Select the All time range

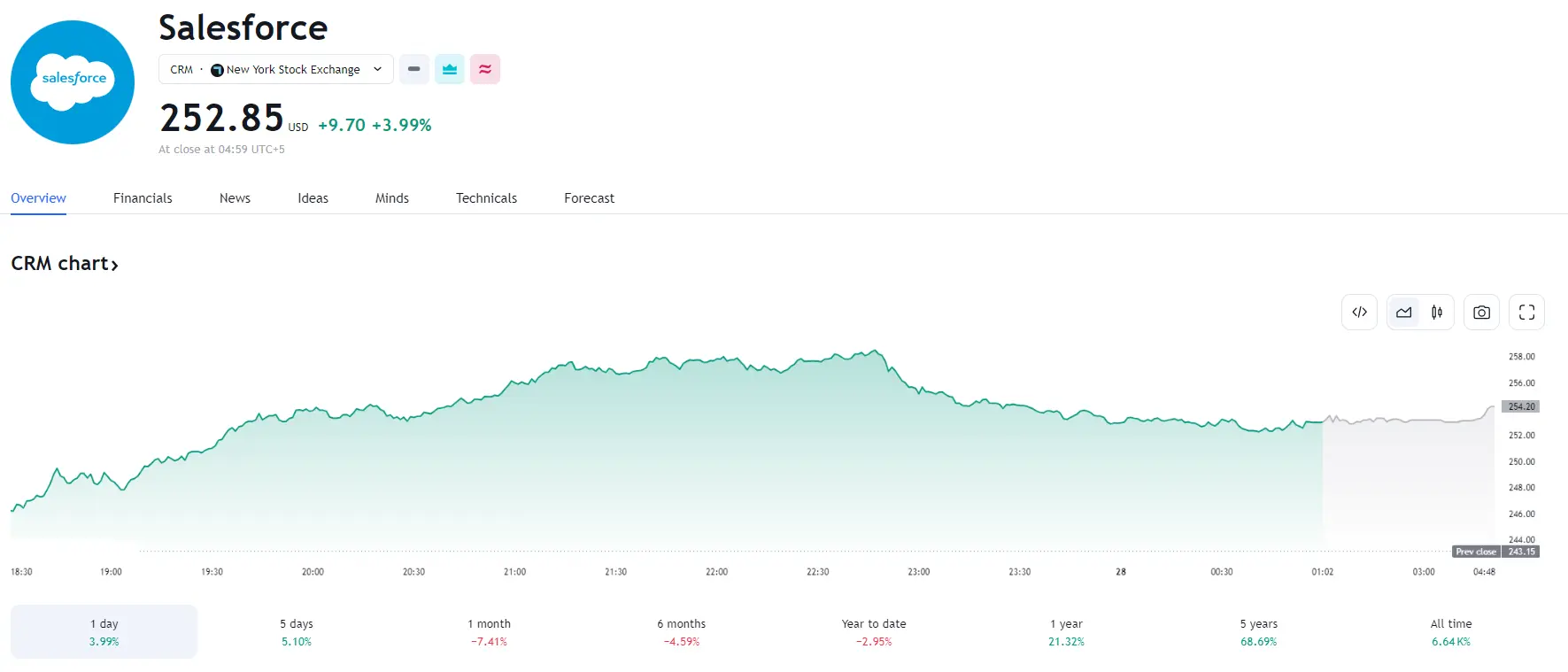pyautogui.click(x=1451, y=632)
